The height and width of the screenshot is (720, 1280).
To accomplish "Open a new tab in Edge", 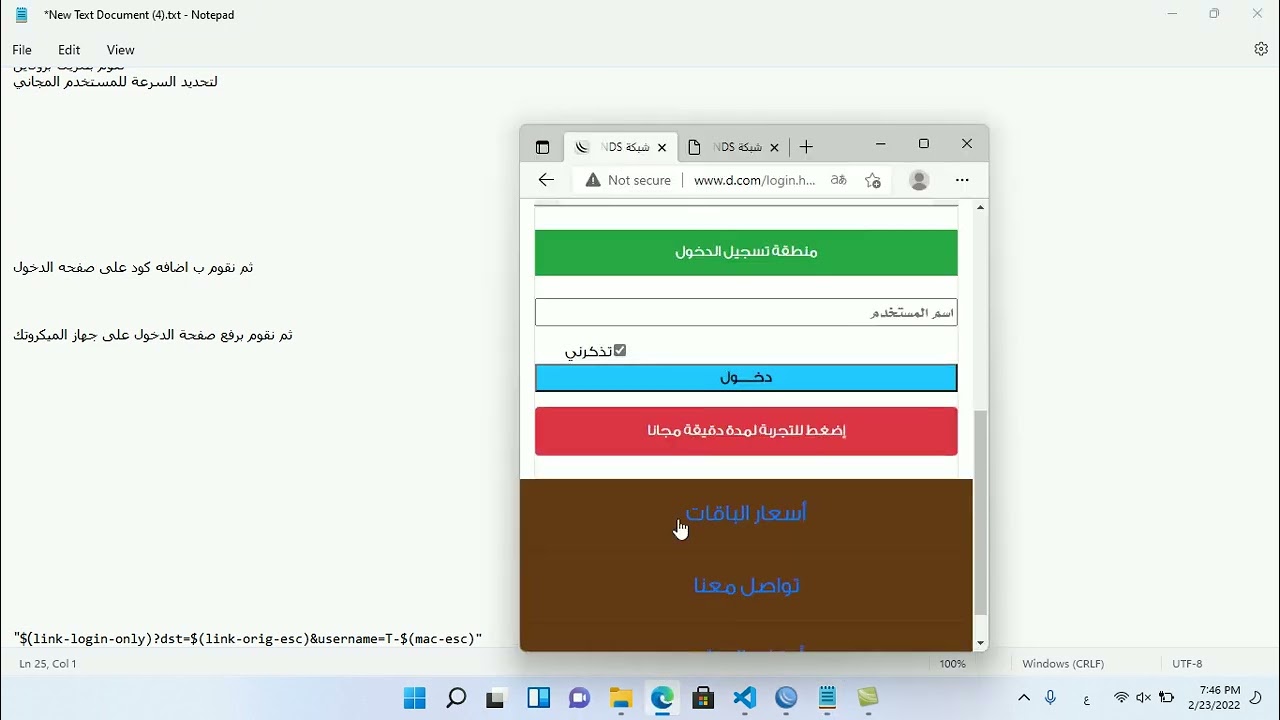I will 806,147.
